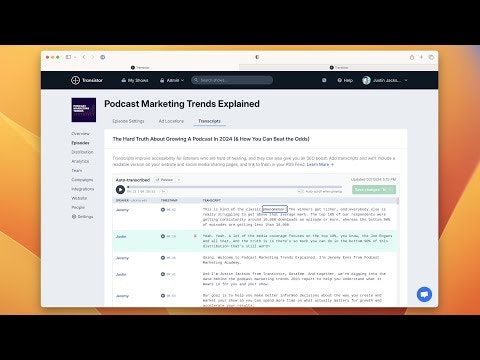Click the small icon in highlighted Justin row
This screenshot has height=360, width=480.
pos(195,236)
